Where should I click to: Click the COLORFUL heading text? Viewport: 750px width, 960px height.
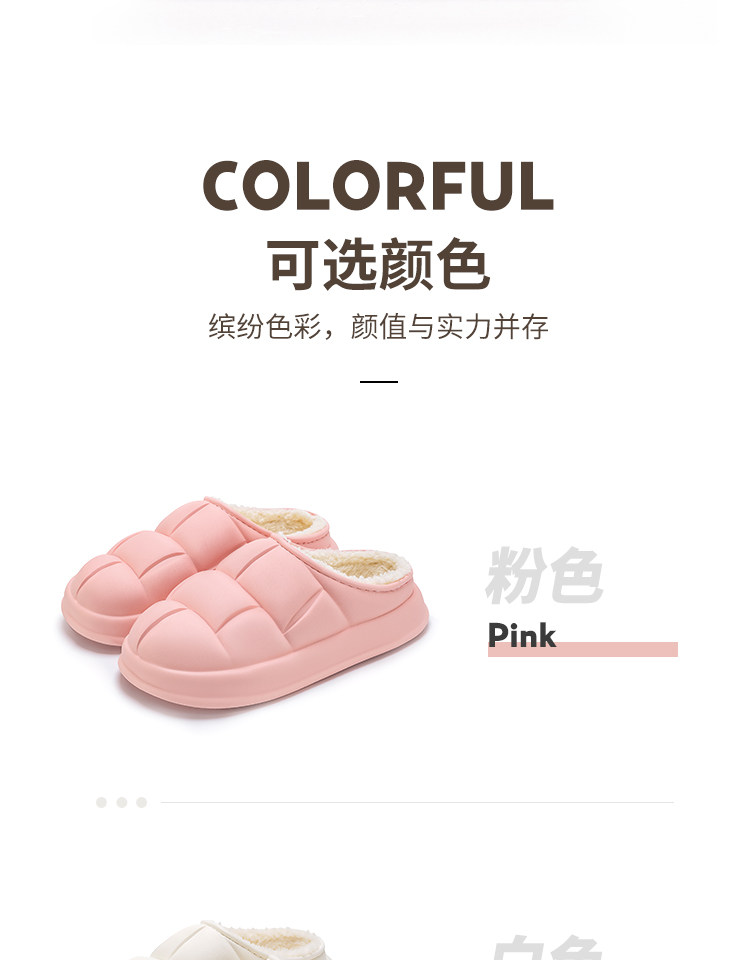378,186
